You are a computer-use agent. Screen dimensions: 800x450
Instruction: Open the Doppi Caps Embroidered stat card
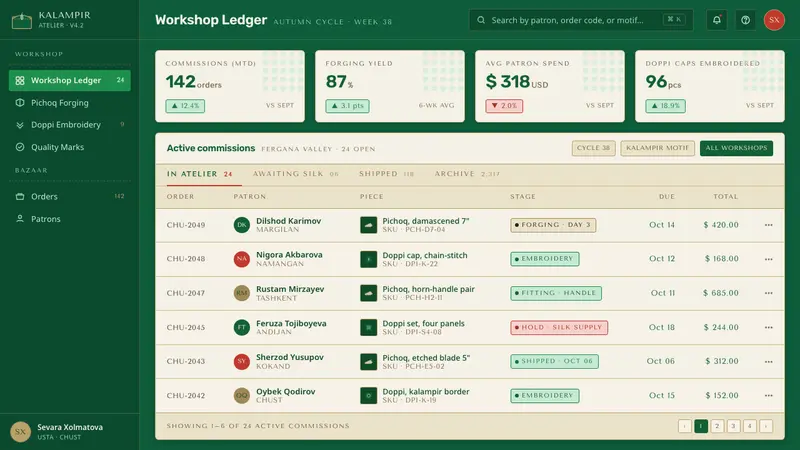tap(710, 86)
